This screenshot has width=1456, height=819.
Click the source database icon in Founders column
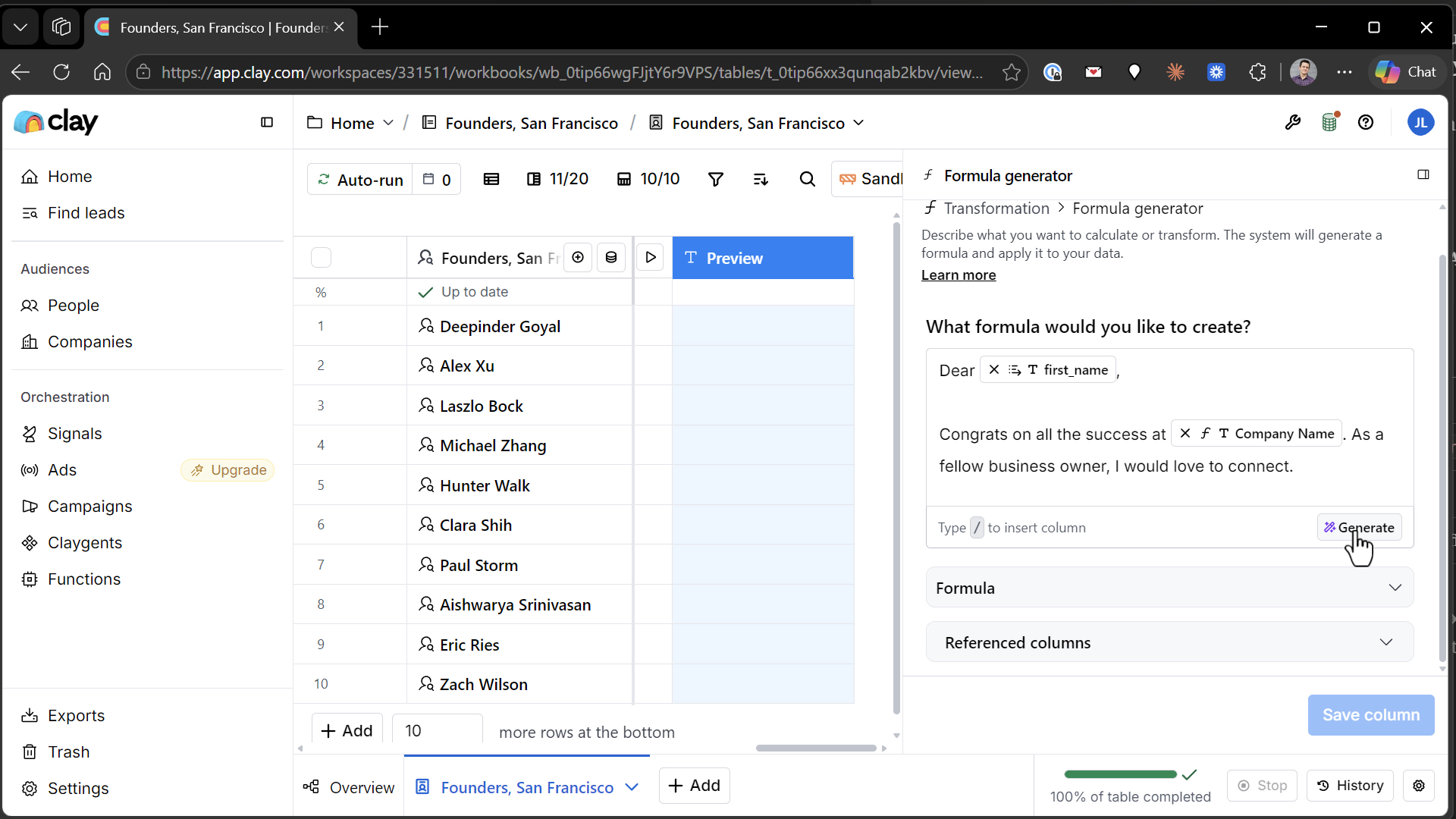pyautogui.click(x=611, y=258)
